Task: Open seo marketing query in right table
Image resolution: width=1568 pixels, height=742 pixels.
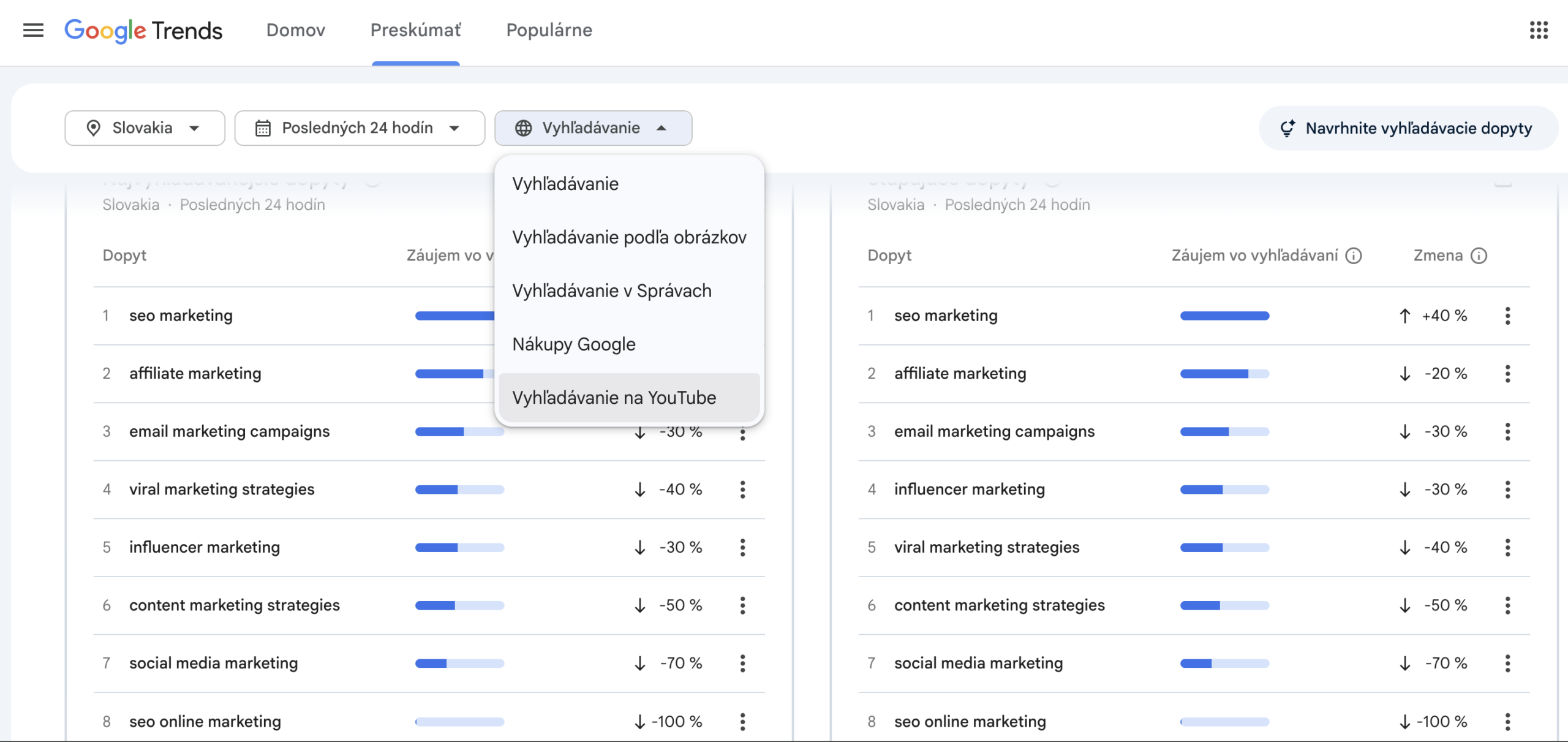Action: point(946,316)
